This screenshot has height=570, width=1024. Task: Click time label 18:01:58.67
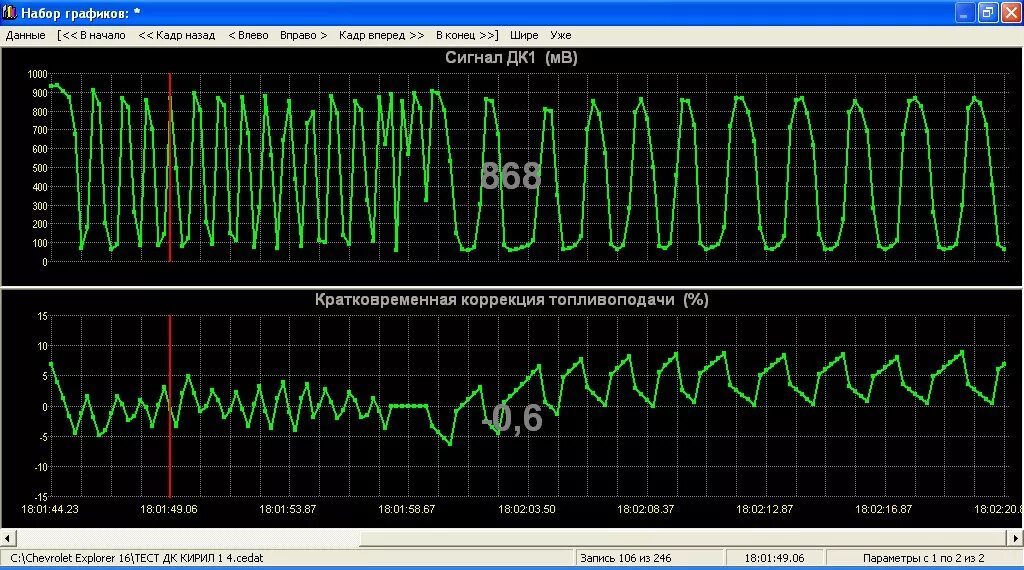(x=406, y=509)
